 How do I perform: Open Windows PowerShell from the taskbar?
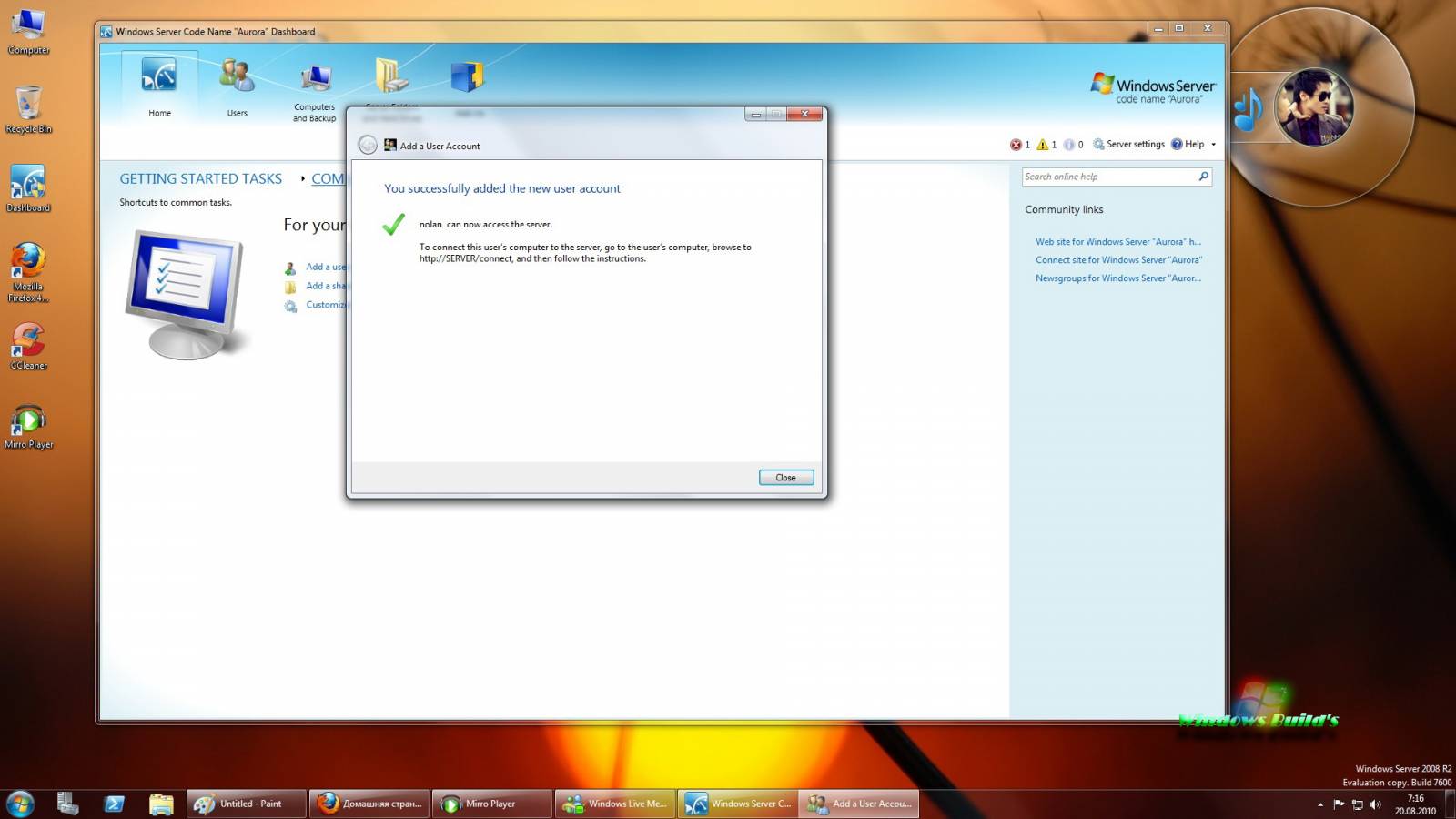click(115, 804)
